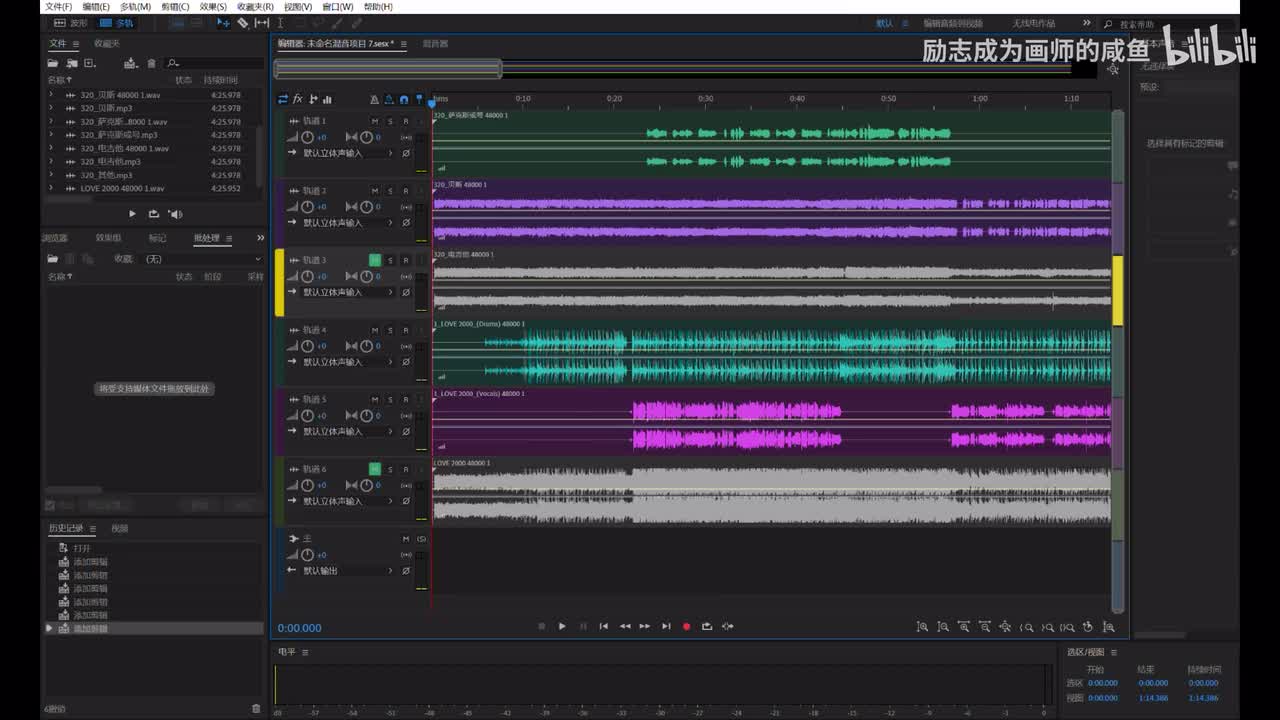Enable Loop Playback in the transport
The height and width of the screenshot is (720, 1280).
coord(707,626)
